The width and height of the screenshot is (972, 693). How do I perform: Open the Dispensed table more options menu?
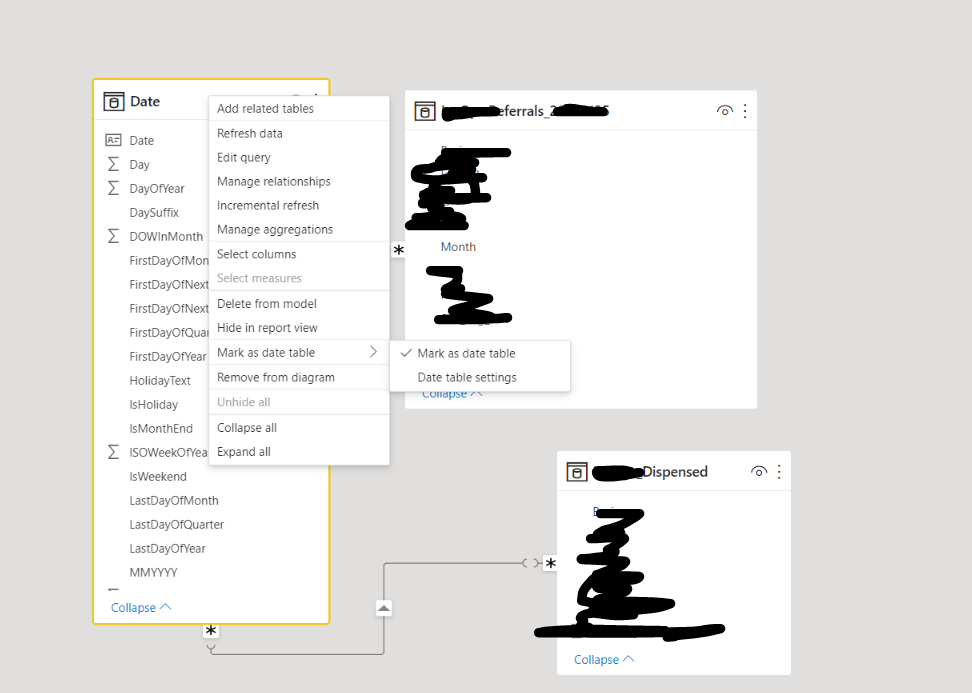pos(779,472)
